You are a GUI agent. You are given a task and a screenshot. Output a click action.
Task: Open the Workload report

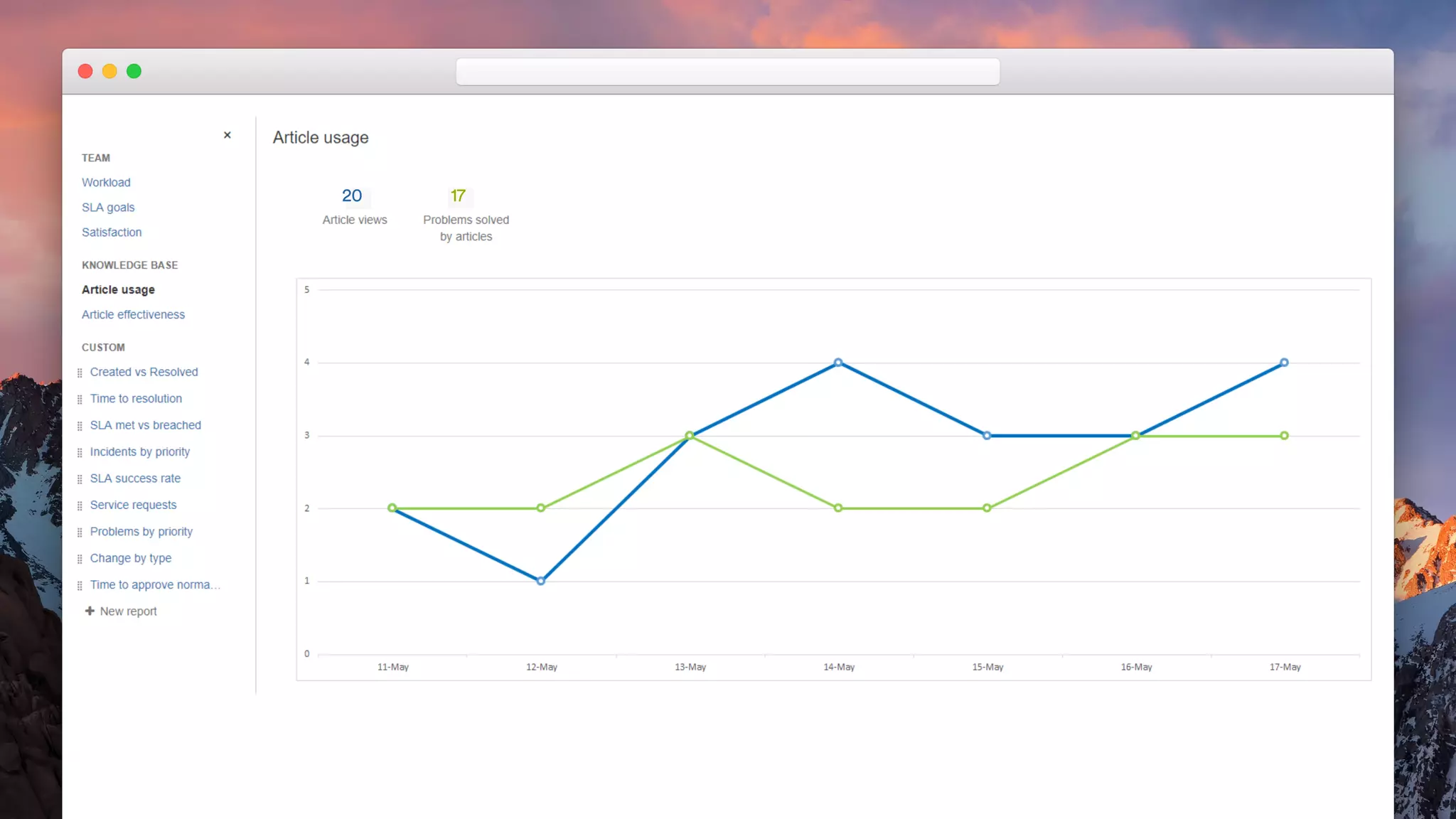[106, 183]
